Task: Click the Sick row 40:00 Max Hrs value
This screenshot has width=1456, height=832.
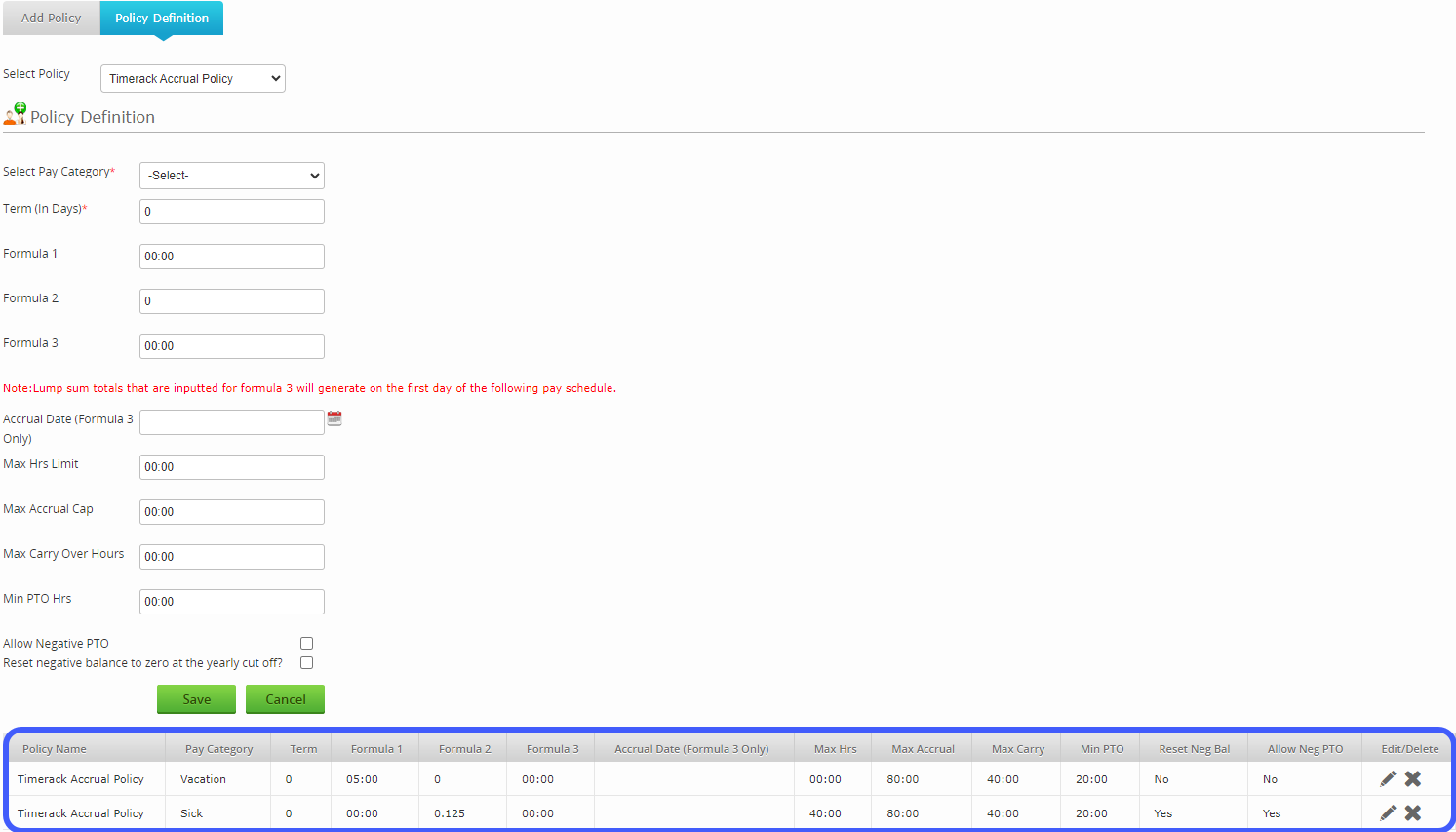Action: (x=825, y=813)
